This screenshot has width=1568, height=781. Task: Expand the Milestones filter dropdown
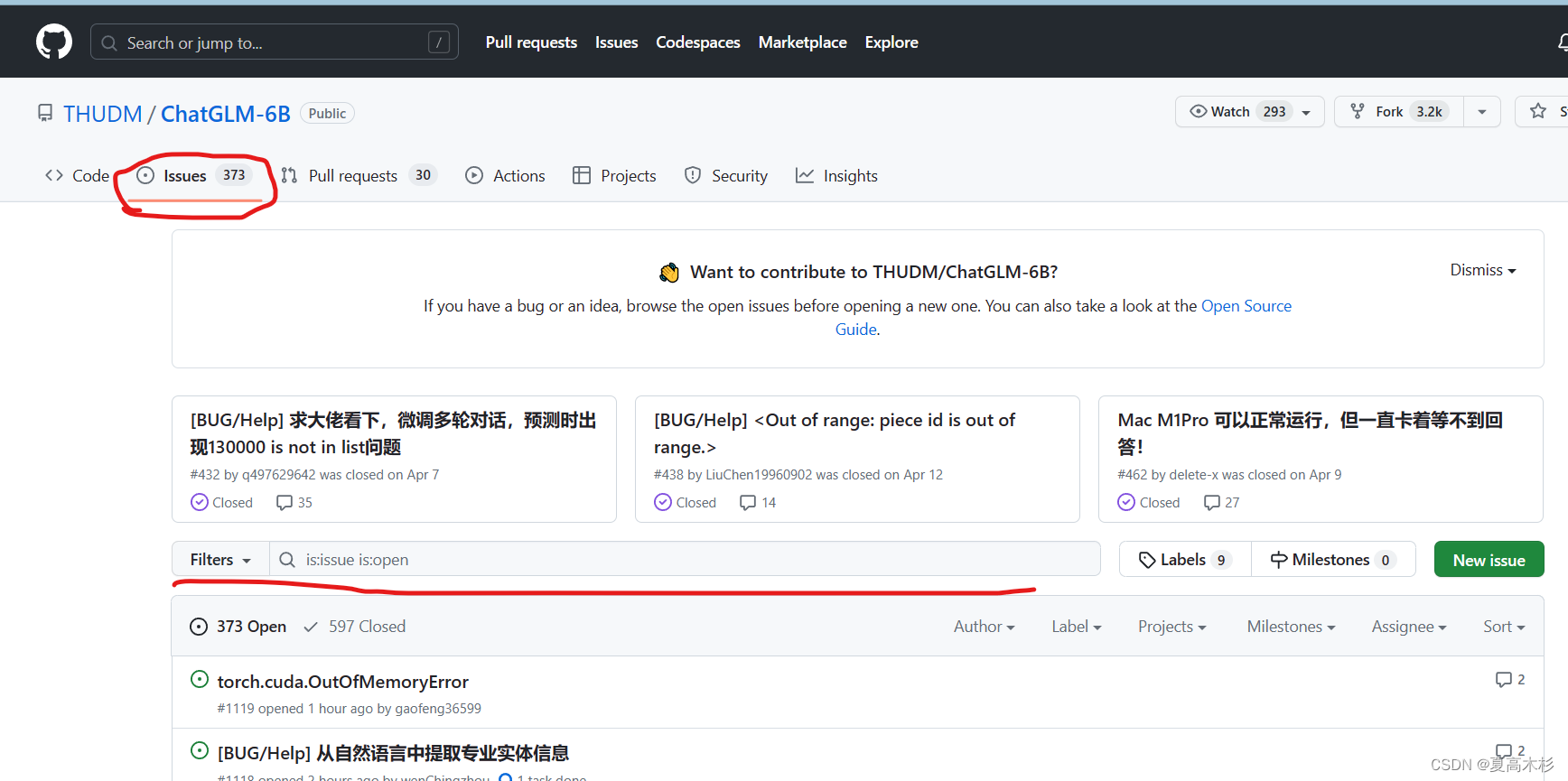[x=1291, y=627]
